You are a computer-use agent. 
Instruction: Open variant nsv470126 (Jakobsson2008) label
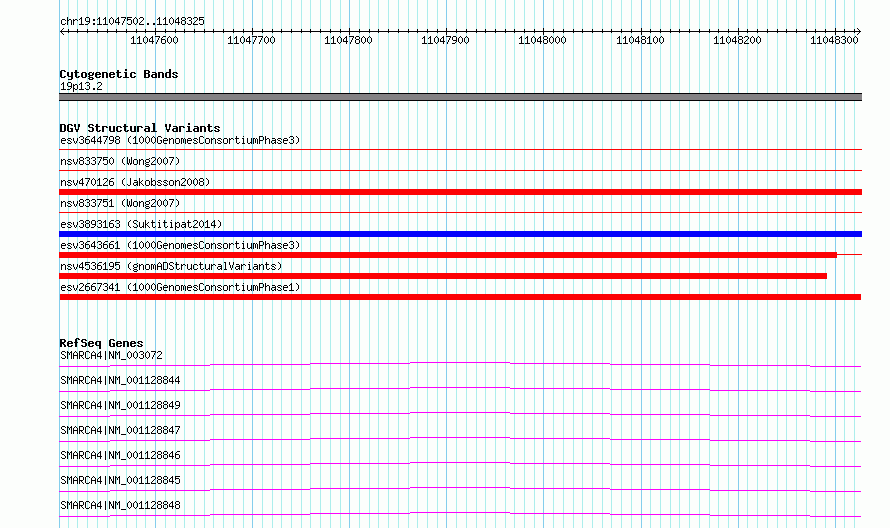(135, 182)
